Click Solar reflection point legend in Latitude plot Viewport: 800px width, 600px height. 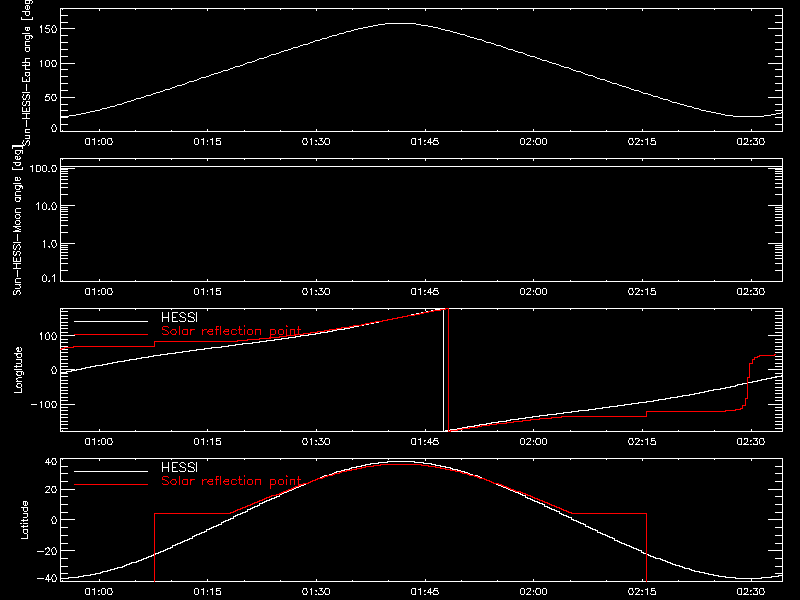231,481
